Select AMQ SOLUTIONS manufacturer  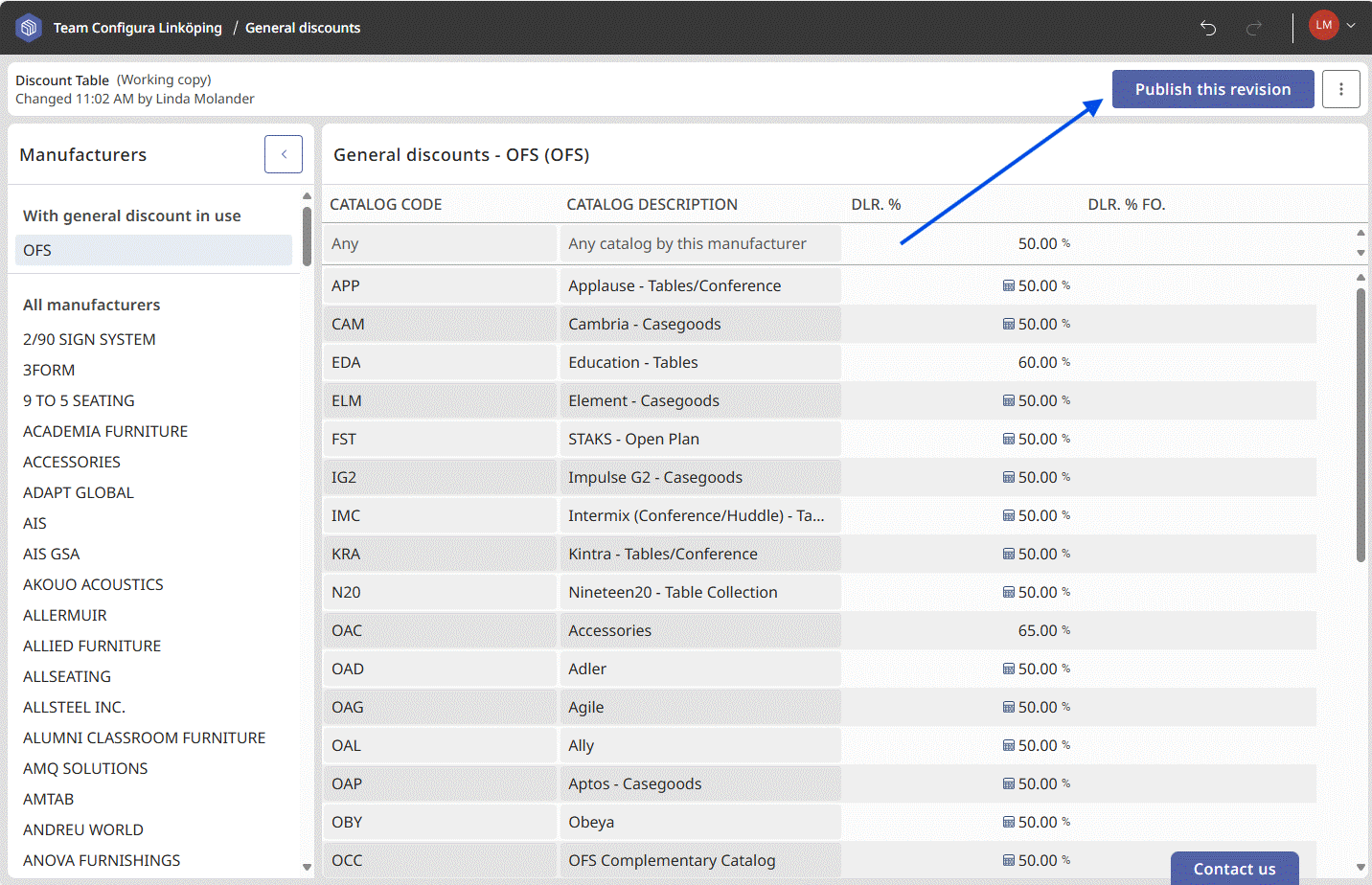(85, 768)
